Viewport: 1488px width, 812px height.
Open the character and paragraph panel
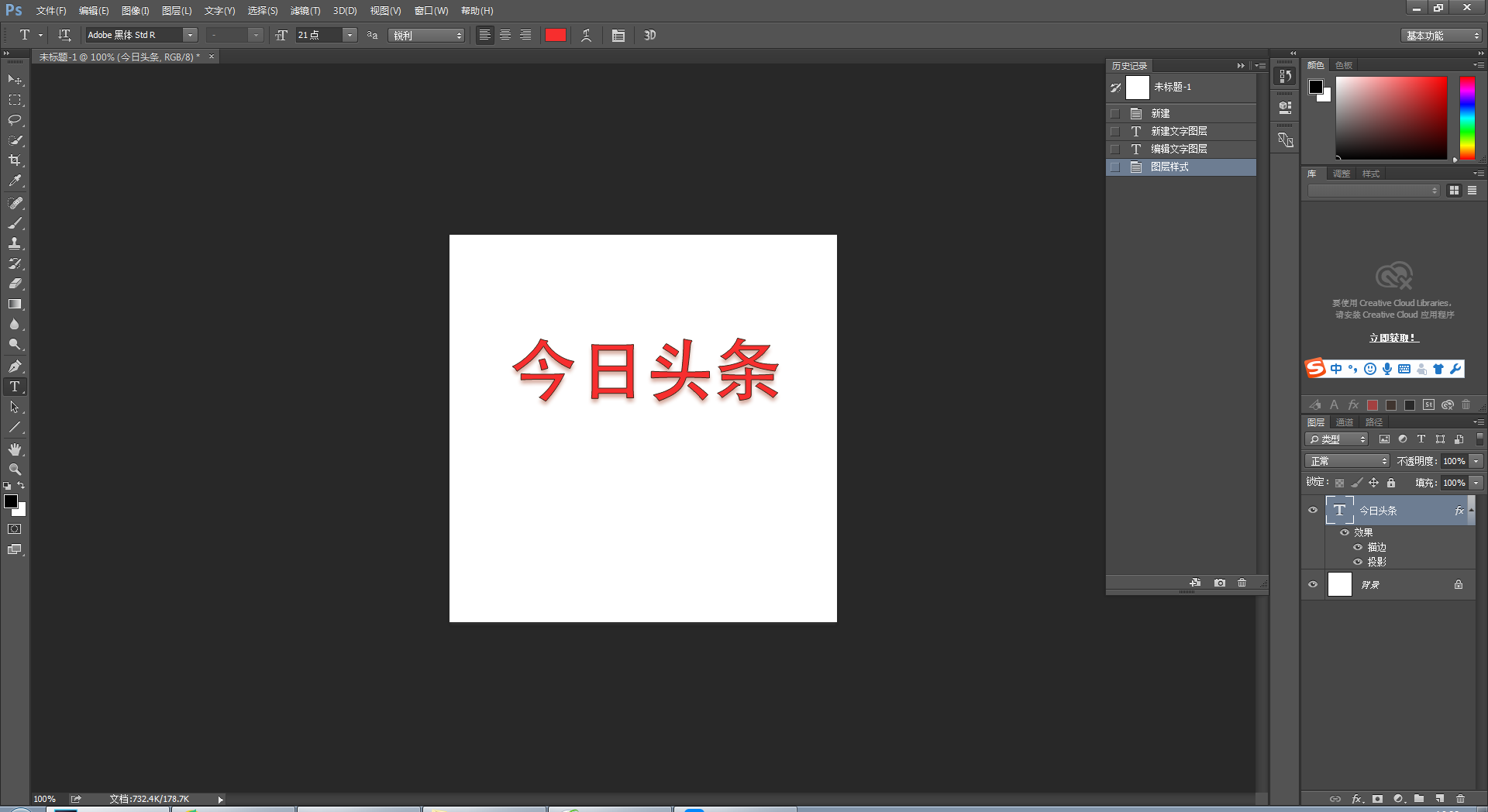click(618, 35)
